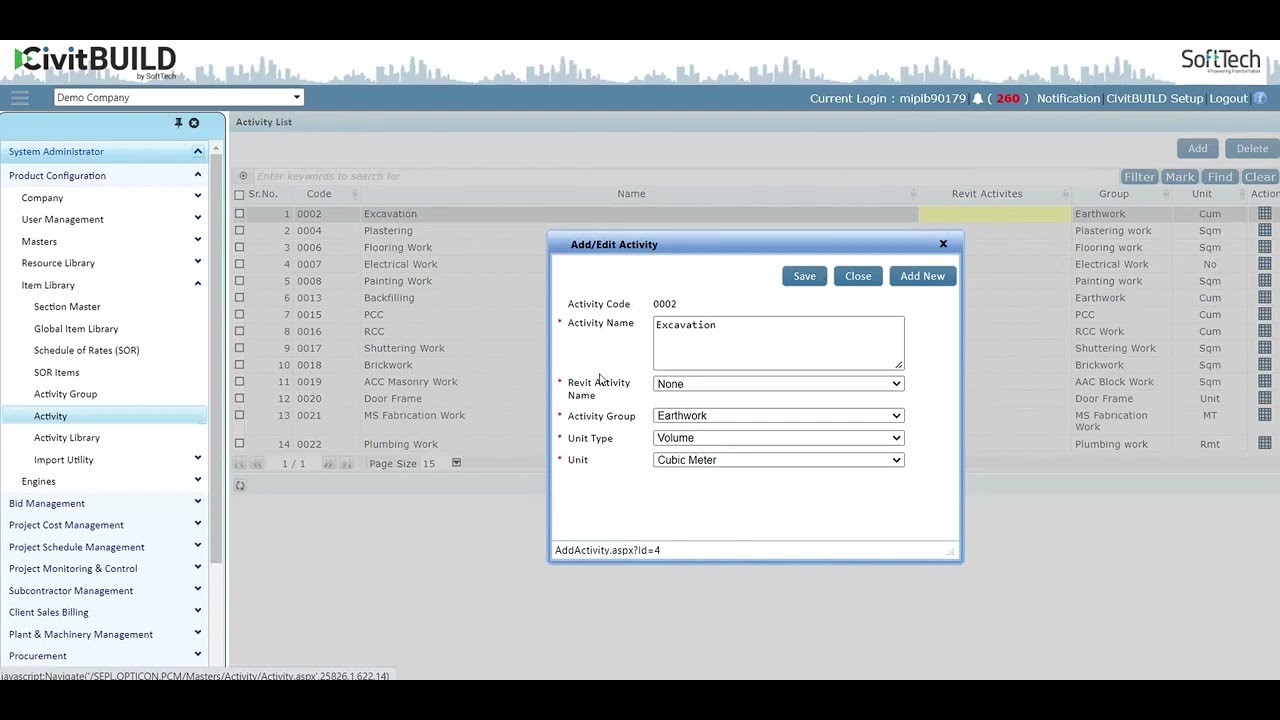Open the Unit dropdown showing Cubic Meter
1280x720 pixels.
point(778,460)
